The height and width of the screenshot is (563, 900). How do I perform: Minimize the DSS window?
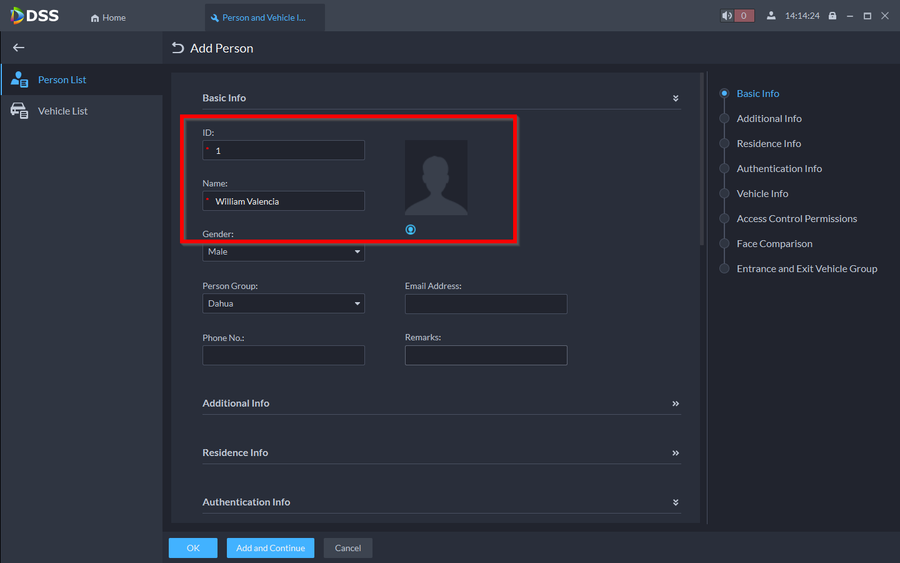click(850, 16)
